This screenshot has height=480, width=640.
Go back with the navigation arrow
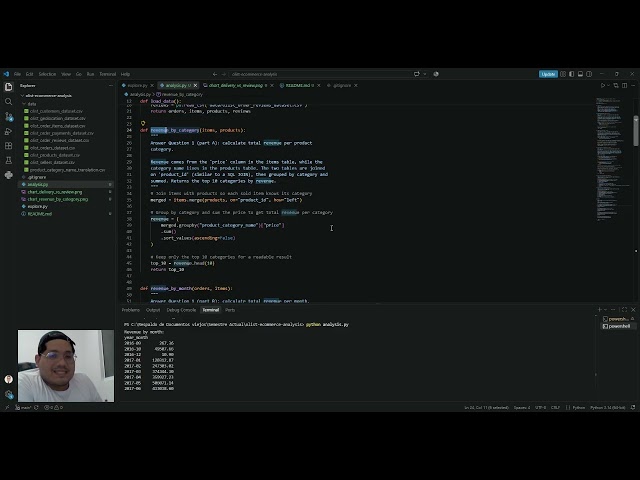tap(215, 74)
